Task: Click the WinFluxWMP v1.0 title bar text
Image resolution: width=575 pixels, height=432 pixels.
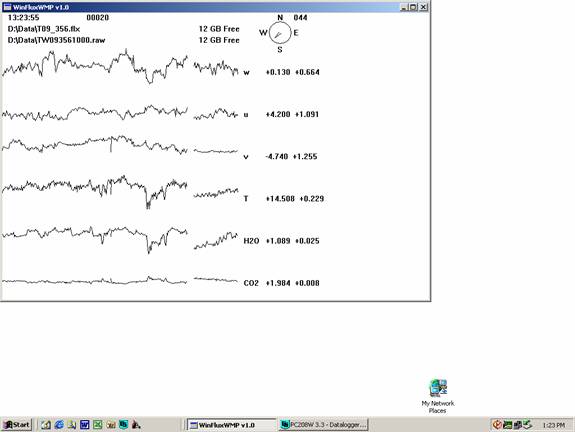Action: [41, 7]
